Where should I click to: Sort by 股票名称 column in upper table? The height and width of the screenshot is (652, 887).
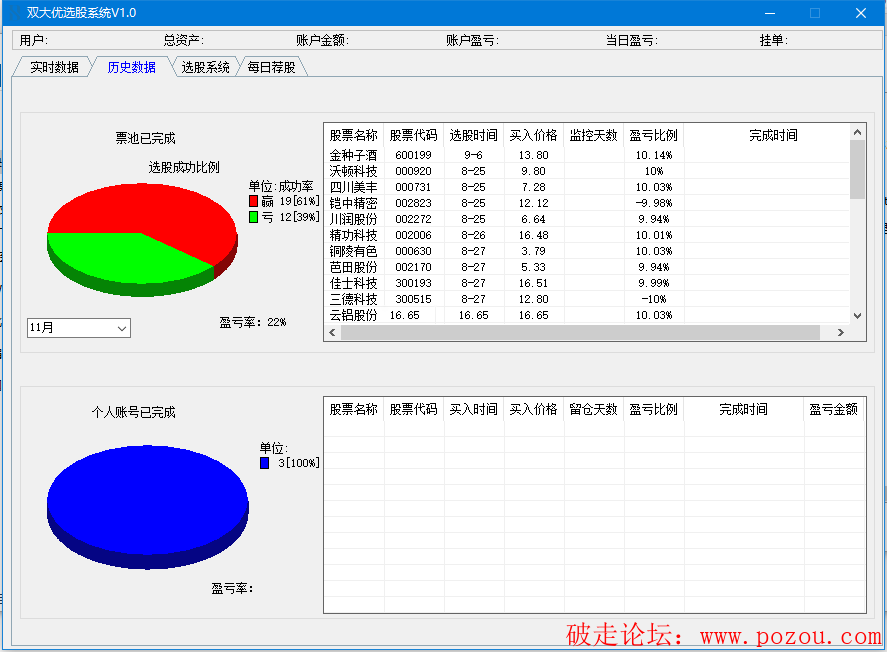(x=354, y=135)
